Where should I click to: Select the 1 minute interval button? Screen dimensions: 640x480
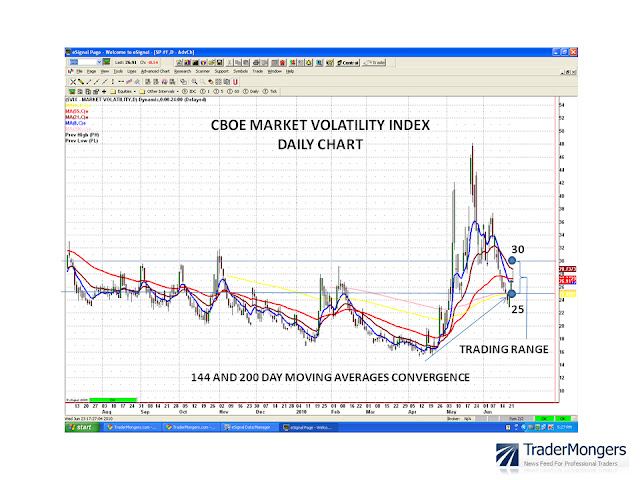204,91
